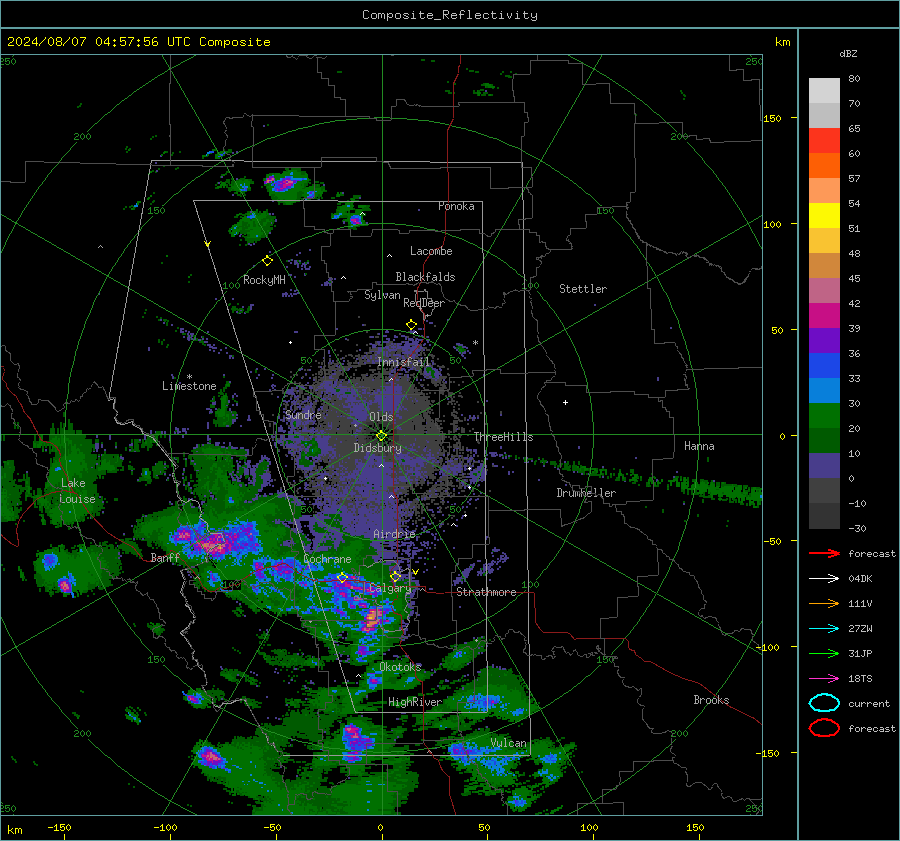Click the Banff label
Screen dimensions: 900x841
[x=165, y=558]
